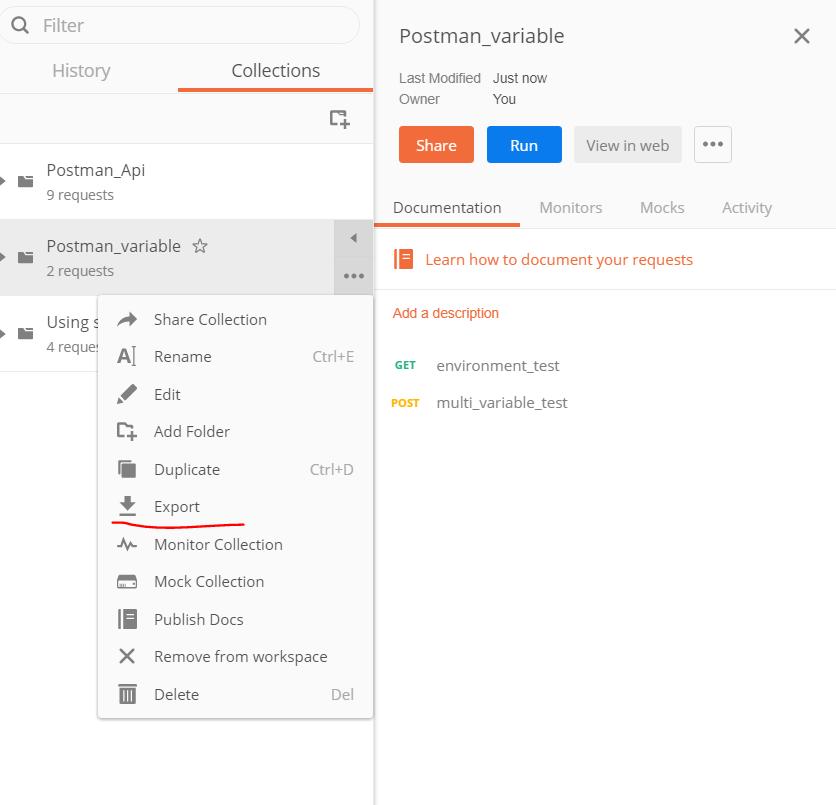The width and height of the screenshot is (836, 805).
Task: Select the Postman_Api collection name
Action: click(x=95, y=170)
